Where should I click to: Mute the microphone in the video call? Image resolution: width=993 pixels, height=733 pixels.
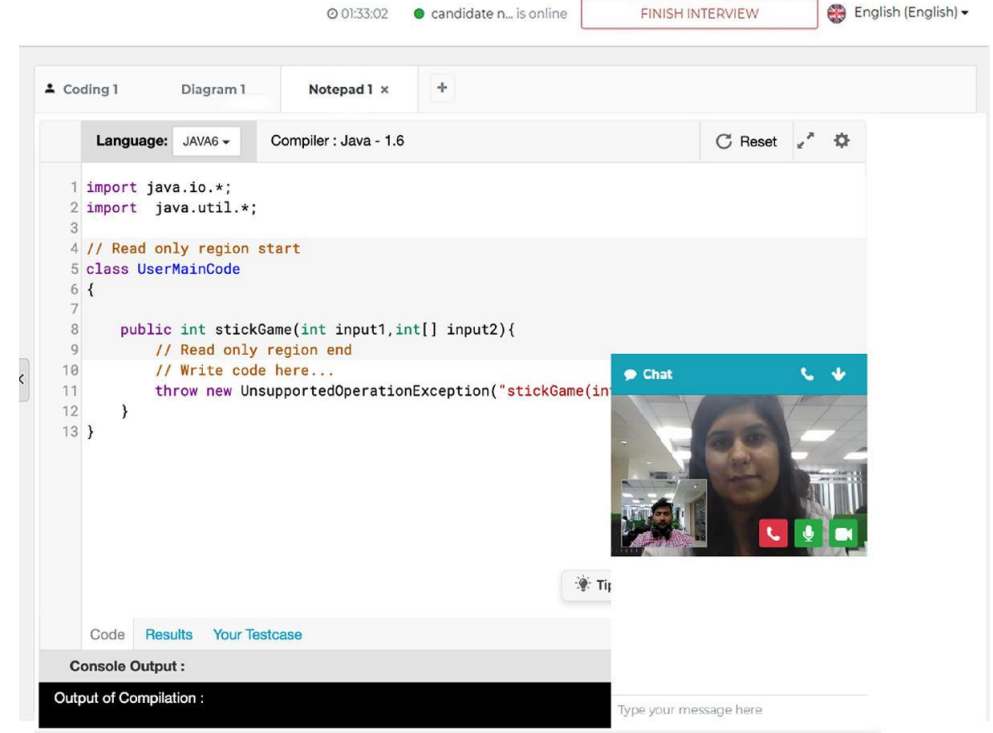click(806, 533)
